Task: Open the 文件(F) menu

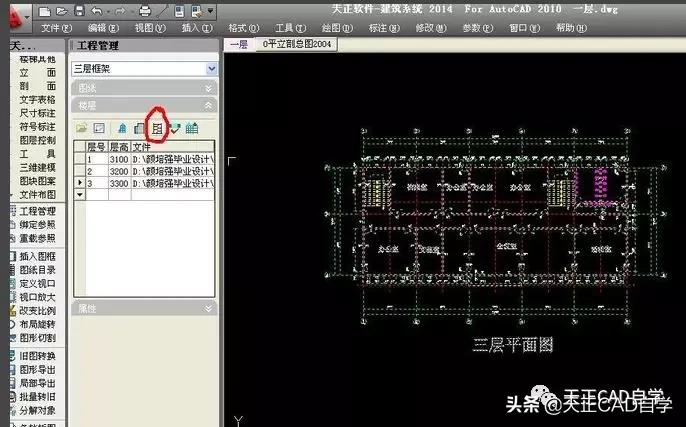Action: click(x=56, y=28)
